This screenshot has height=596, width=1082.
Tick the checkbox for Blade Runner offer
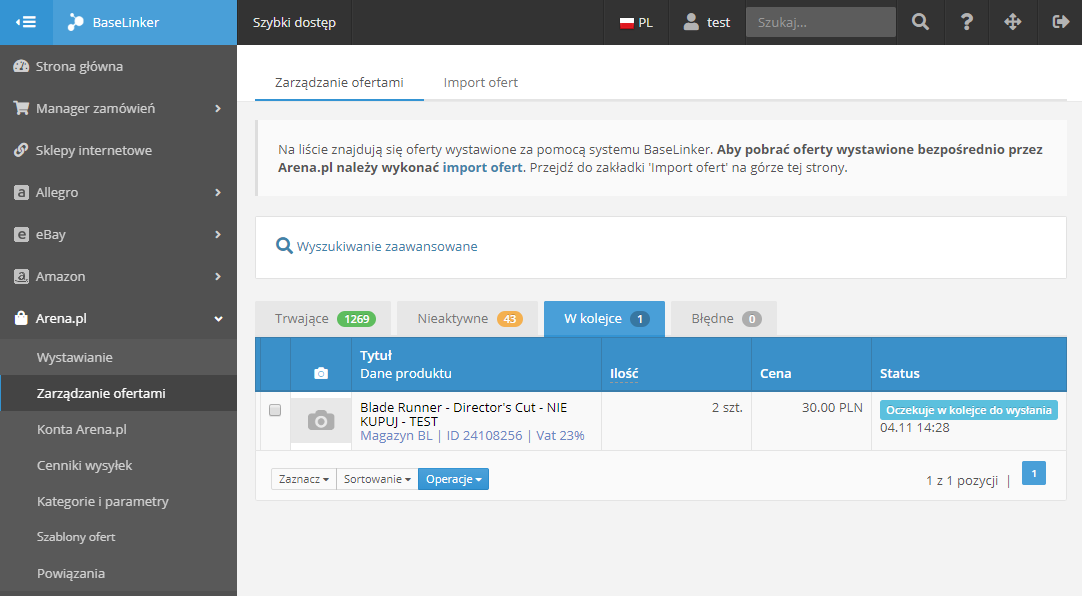pyautogui.click(x=275, y=410)
